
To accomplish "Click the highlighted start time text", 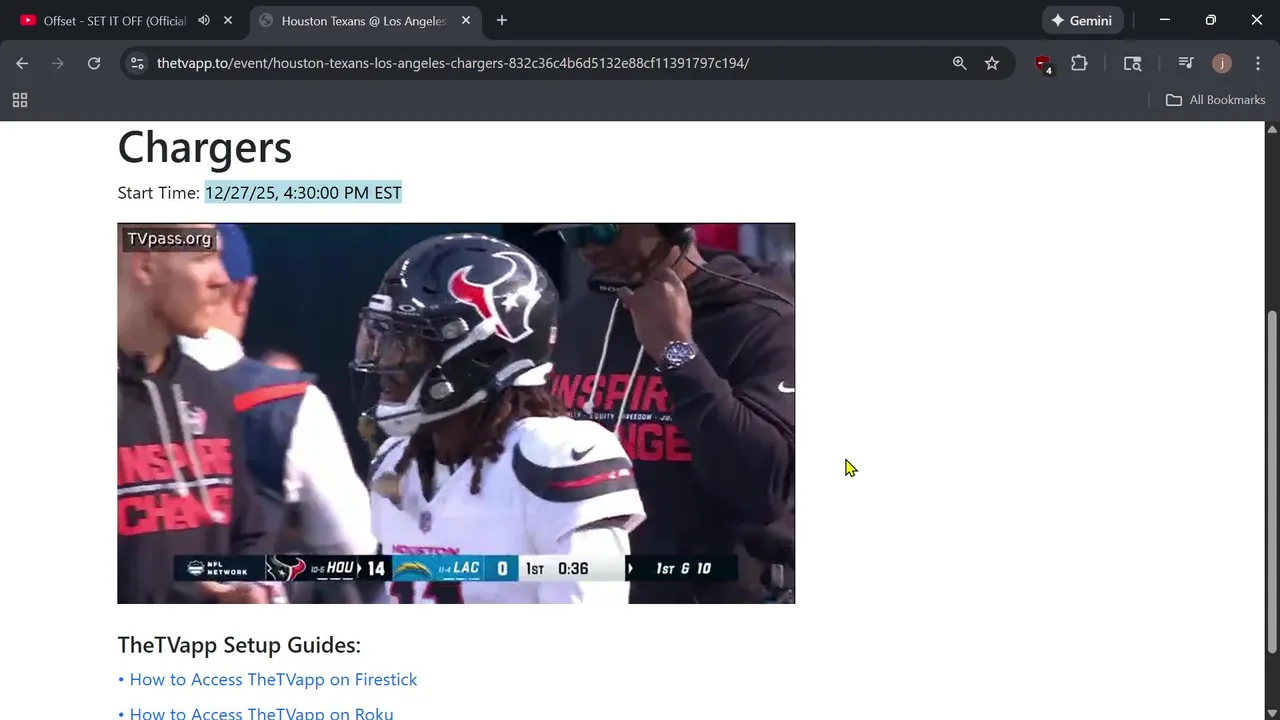I will point(303,193).
